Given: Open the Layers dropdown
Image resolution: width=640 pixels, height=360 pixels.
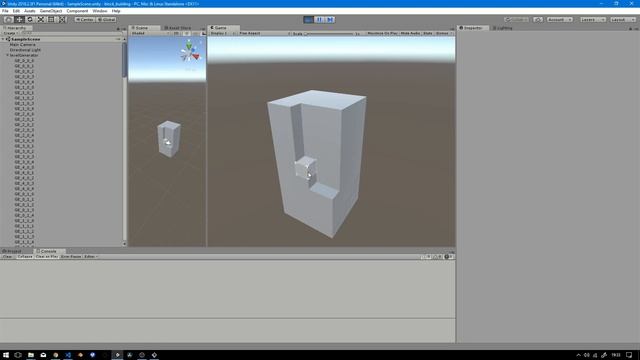Looking at the screenshot, I should click(x=593, y=19).
